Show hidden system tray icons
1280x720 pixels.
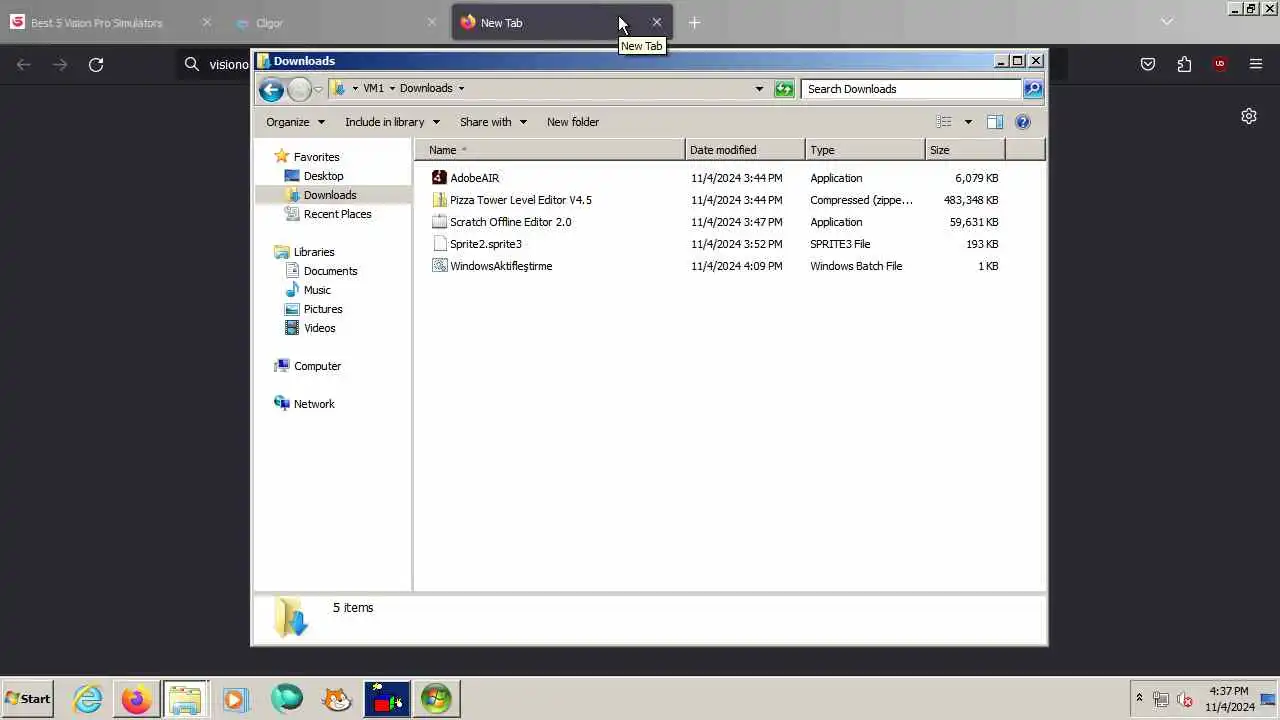pos(1139,699)
